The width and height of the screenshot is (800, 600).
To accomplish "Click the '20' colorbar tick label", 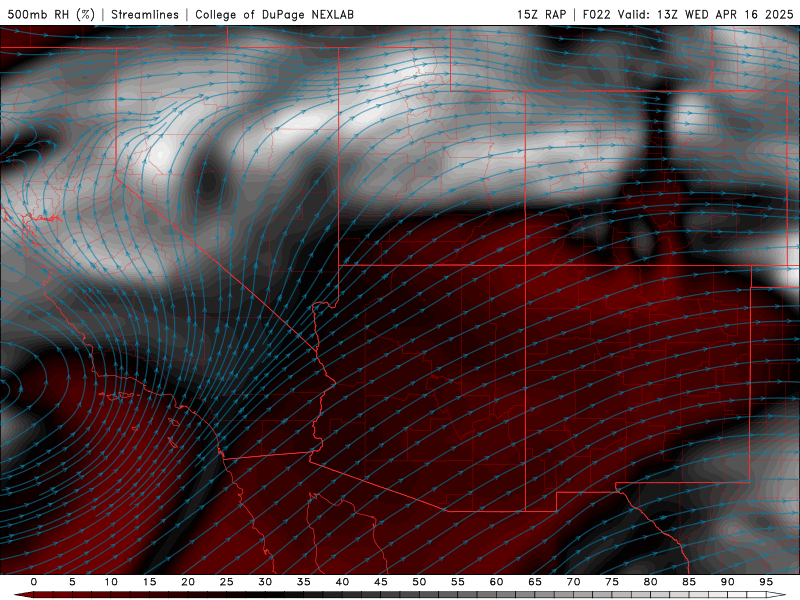I will [x=188, y=582].
